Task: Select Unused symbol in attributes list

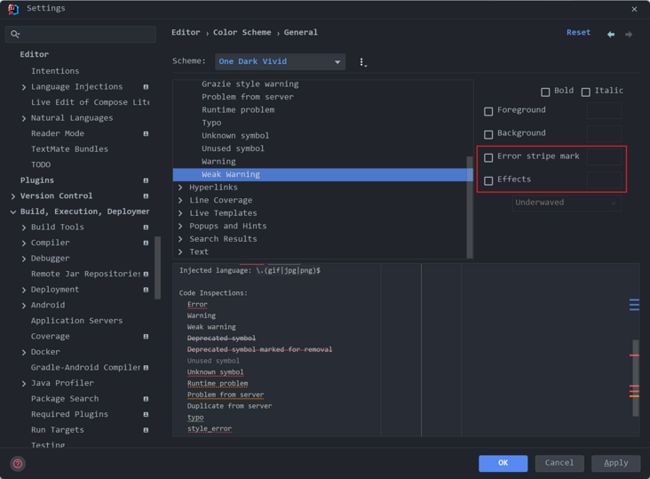Action: (233, 148)
